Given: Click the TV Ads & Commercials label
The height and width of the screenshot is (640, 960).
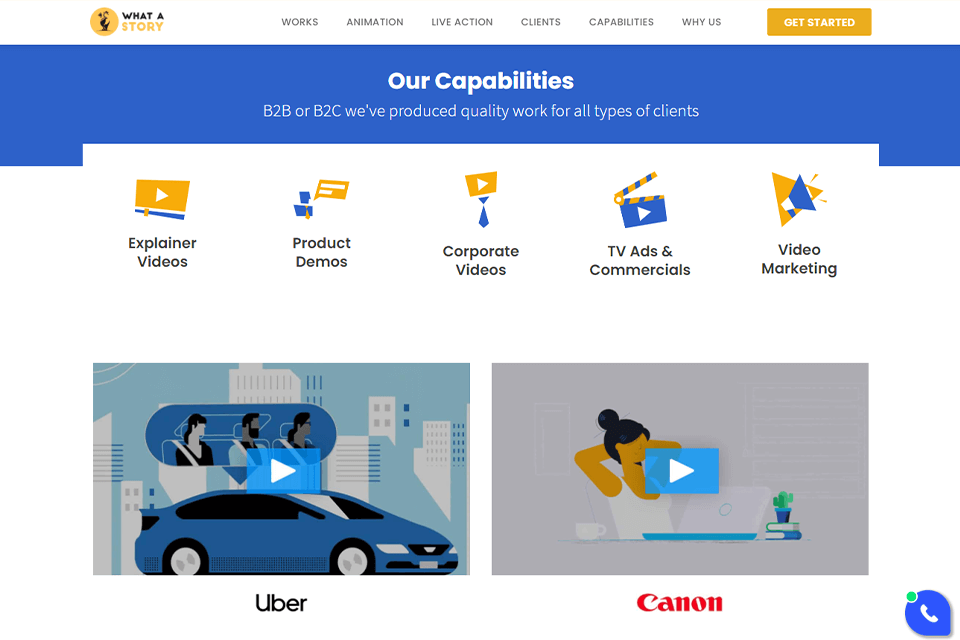Looking at the screenshot, I should [640, 260].
